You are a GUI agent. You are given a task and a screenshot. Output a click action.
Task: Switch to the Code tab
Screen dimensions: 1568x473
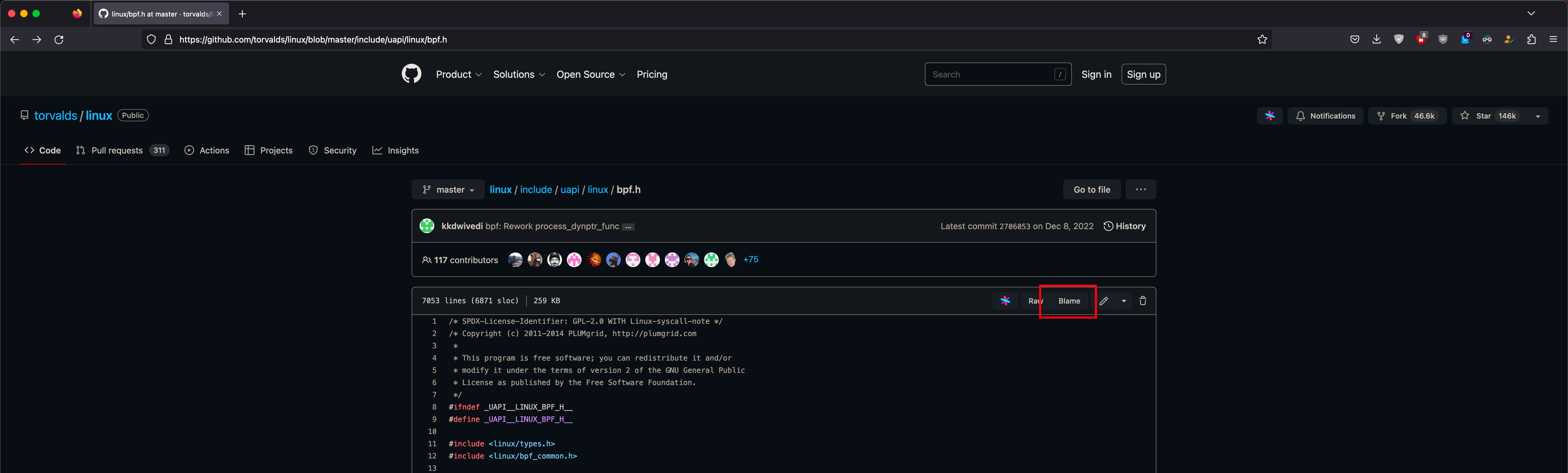[43, 150]
